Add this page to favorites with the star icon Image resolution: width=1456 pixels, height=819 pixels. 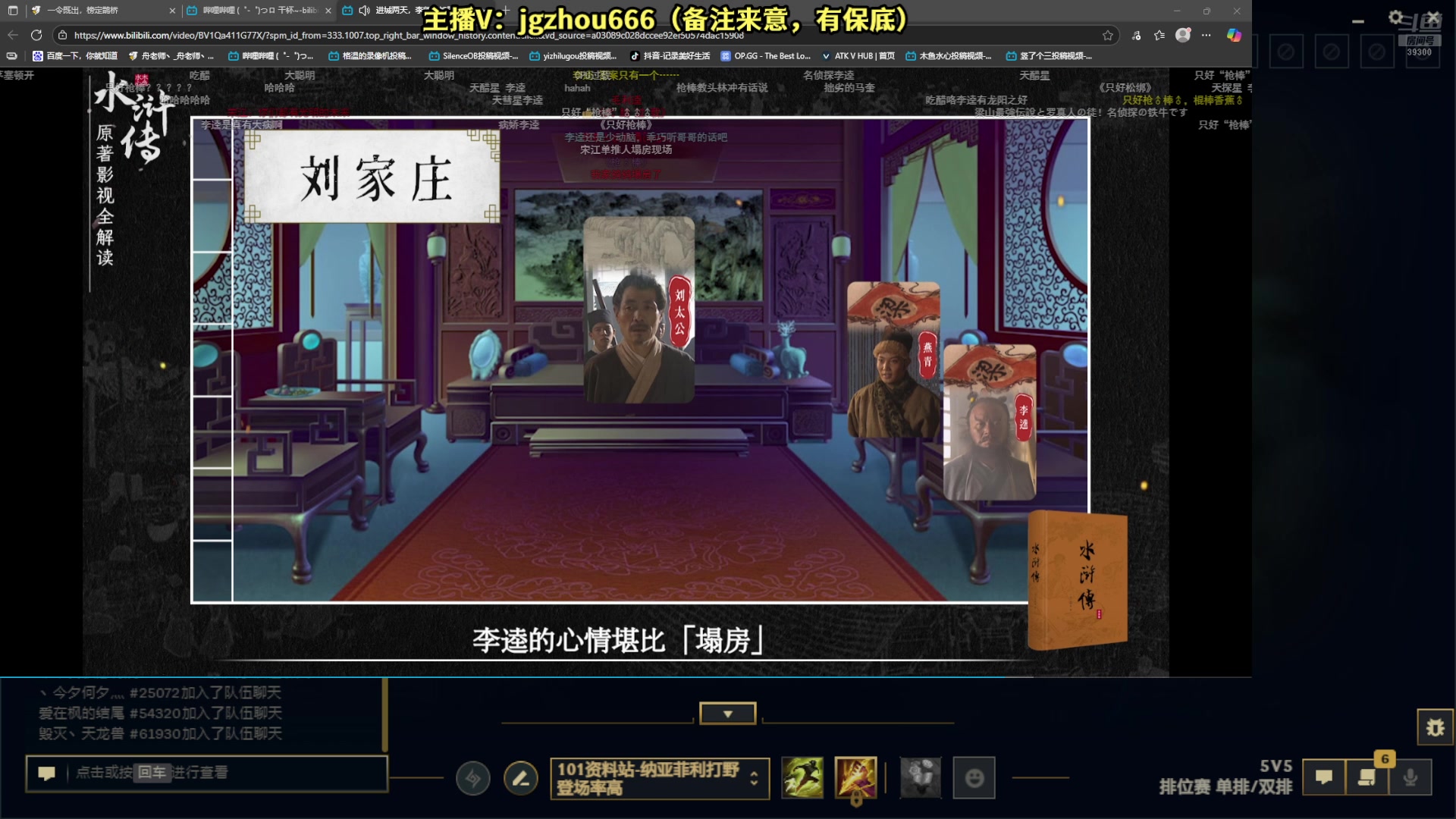[x=1108, y=35]
